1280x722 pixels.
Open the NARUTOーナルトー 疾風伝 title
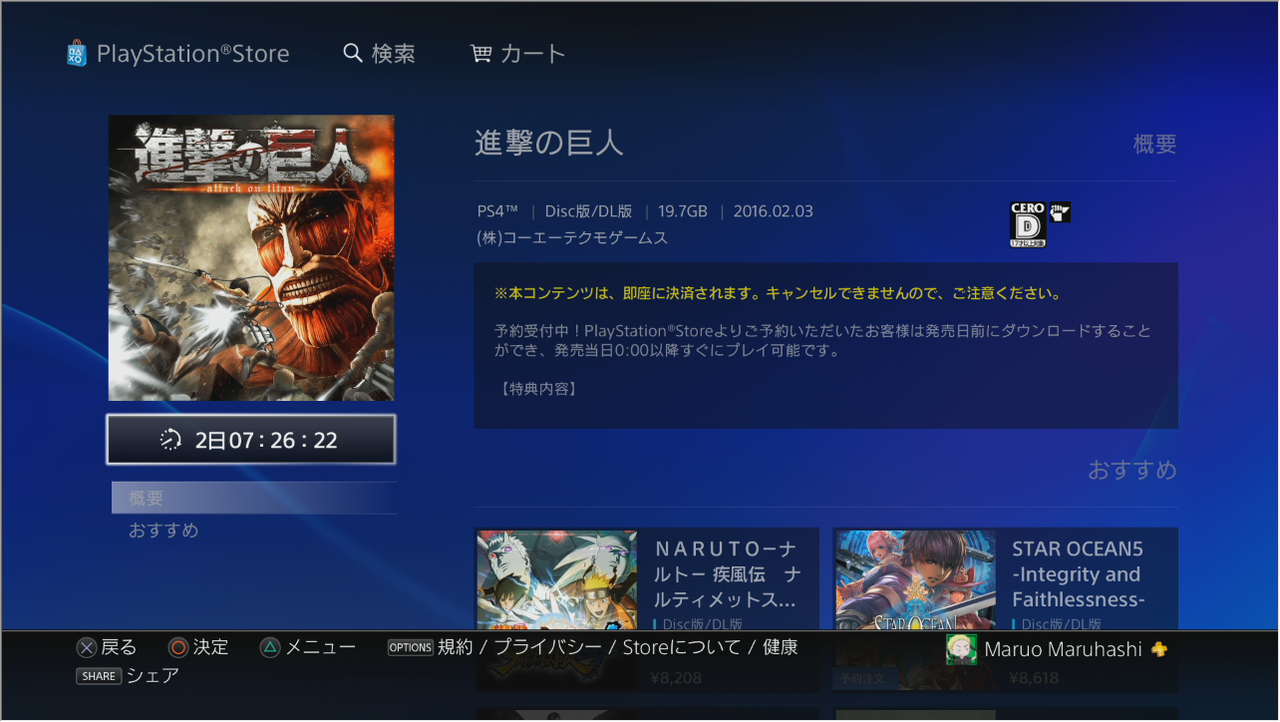[x=726, y=575]
